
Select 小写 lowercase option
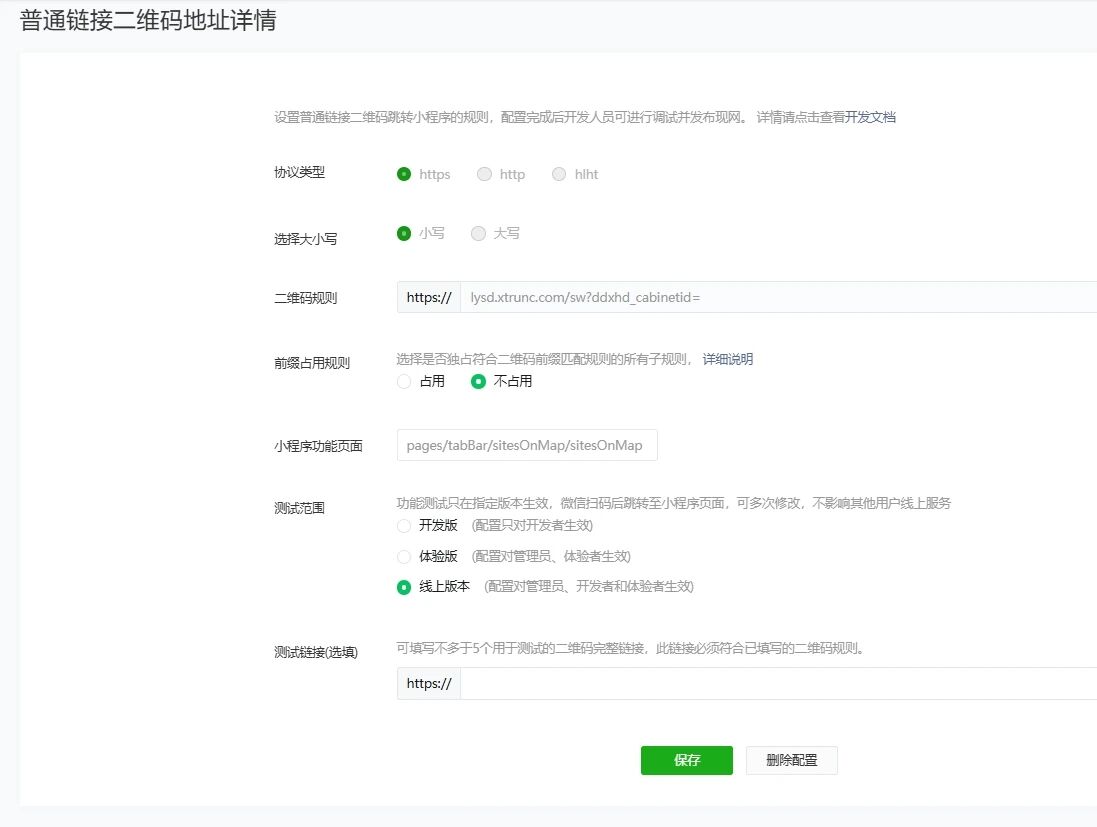coord(404,234)
